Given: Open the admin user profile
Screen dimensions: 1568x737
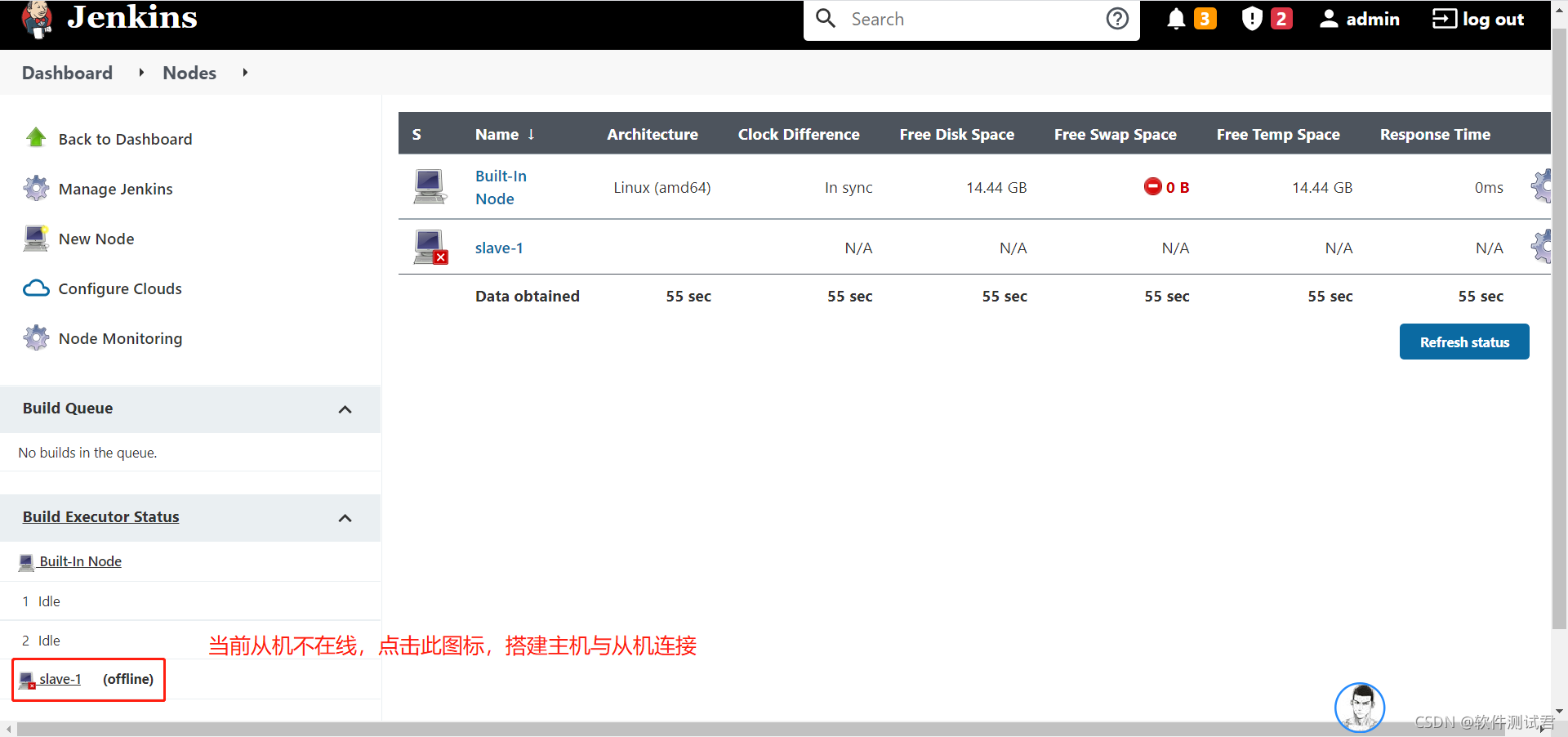Looking at the screenshot, I should pos(1360,19).
